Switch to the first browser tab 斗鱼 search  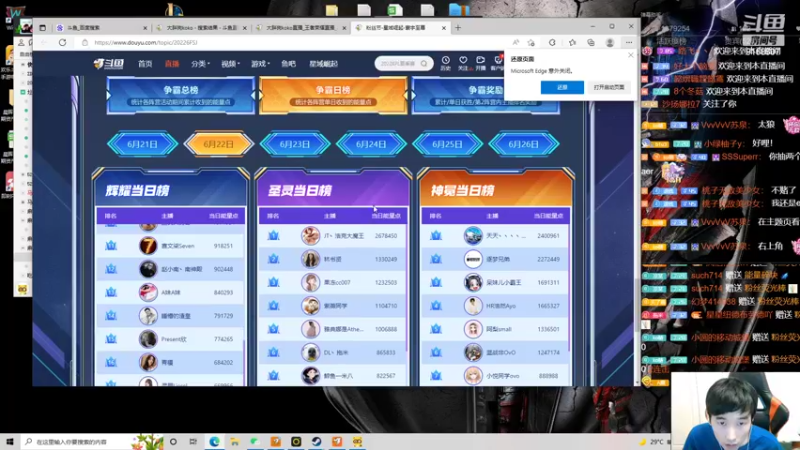coord(101,28)
